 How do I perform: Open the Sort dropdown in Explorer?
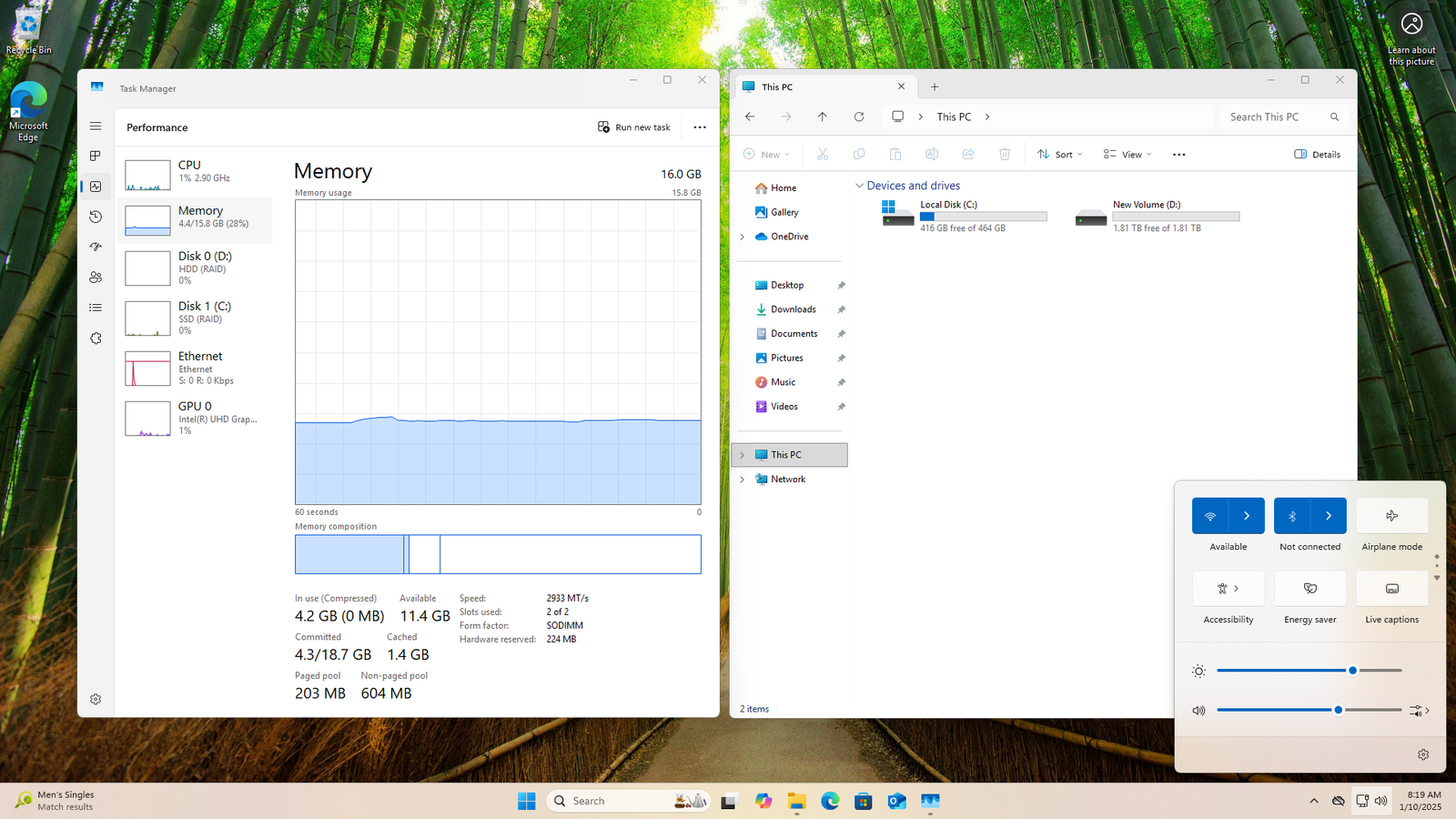[x=1060, y=155]
